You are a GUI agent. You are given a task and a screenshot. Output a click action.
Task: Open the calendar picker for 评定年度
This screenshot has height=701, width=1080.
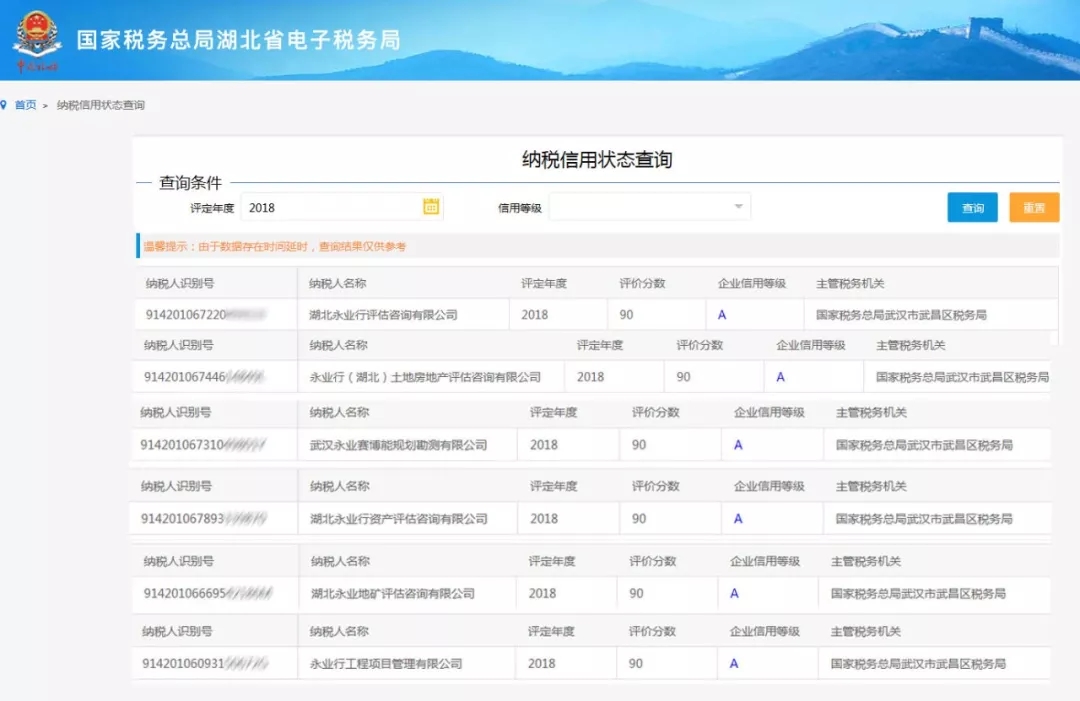tap(431, 207)
